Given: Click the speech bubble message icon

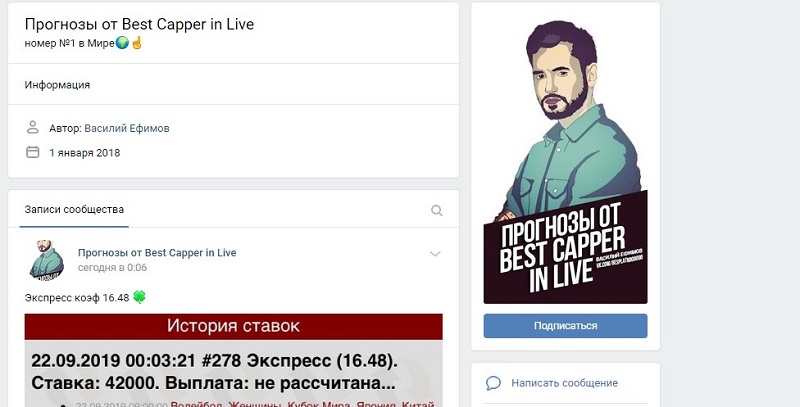Looking at the screenshot, I should click(x=493, y=383).
